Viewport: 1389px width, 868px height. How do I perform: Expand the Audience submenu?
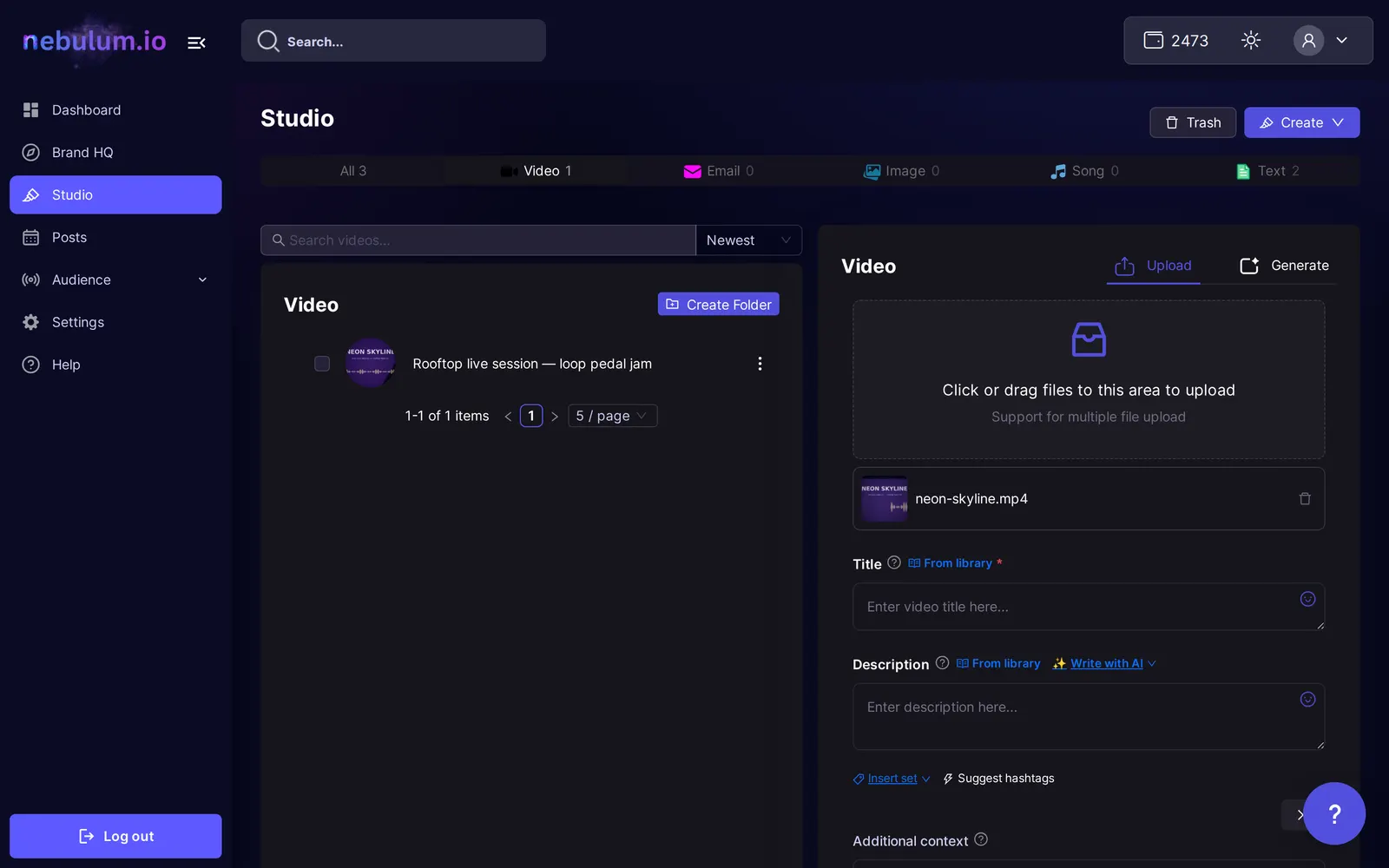115,279
